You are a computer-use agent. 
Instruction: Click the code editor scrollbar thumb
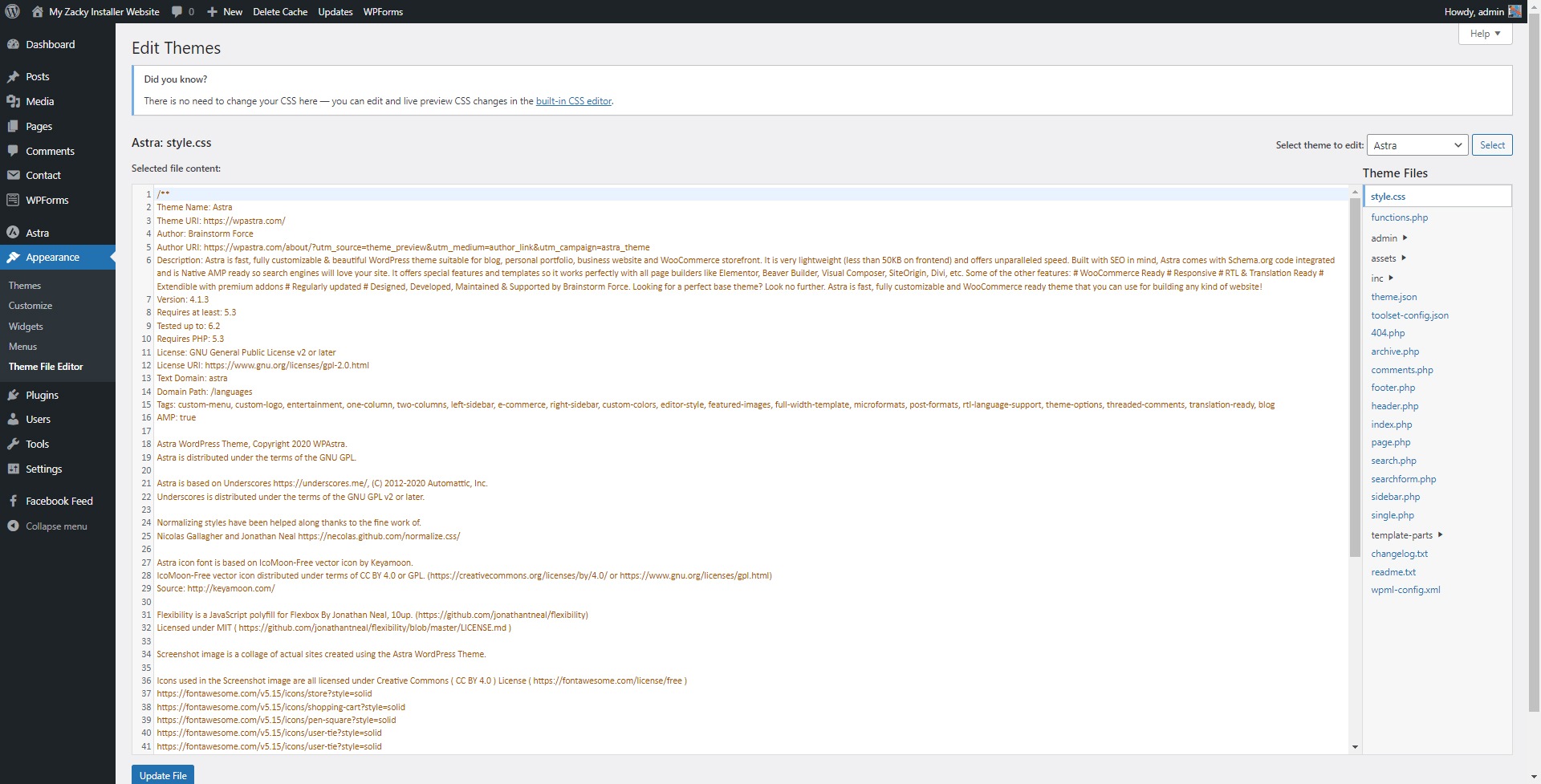click(x=1355, y=377)
